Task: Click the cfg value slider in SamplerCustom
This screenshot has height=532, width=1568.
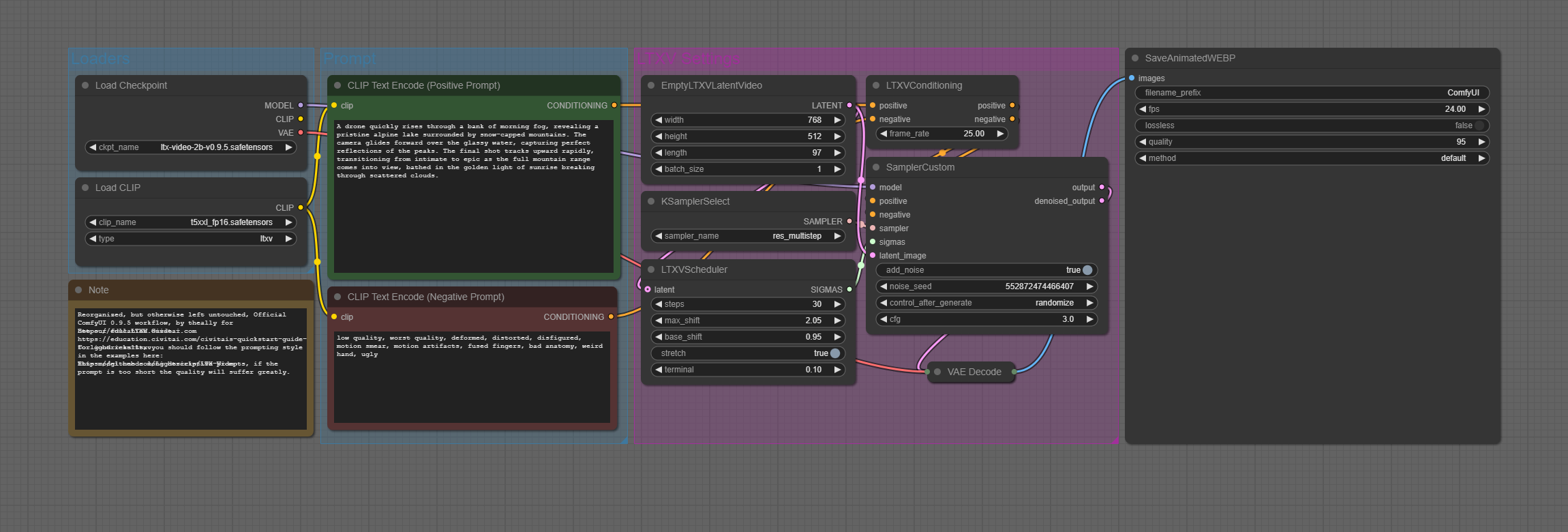Action: click(986, 319)
